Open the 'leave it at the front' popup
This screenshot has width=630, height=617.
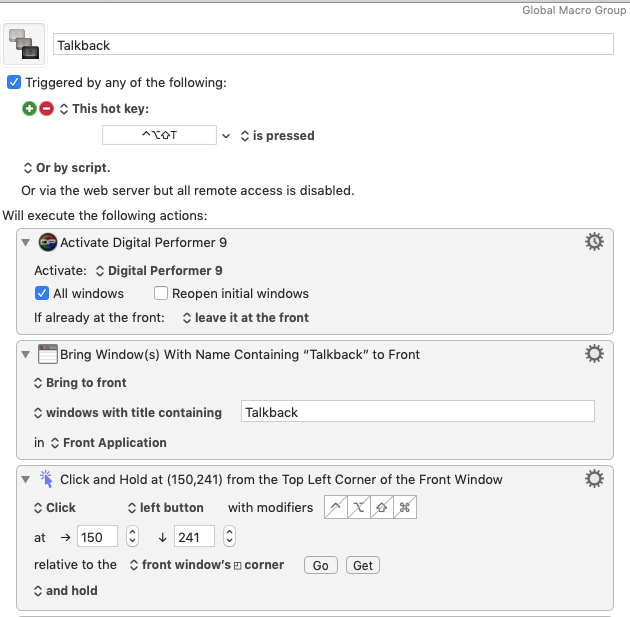click(246, 318)
